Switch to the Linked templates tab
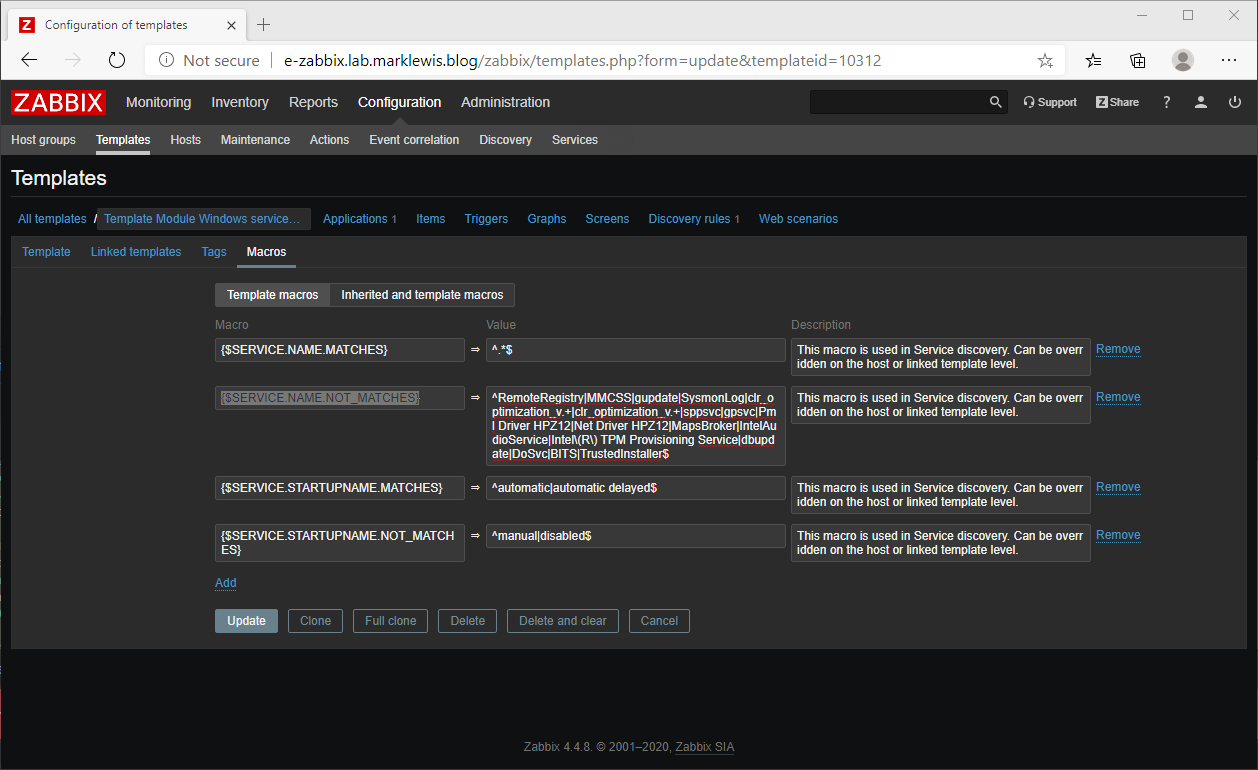The image size is (1258, 770). (135, 252)
